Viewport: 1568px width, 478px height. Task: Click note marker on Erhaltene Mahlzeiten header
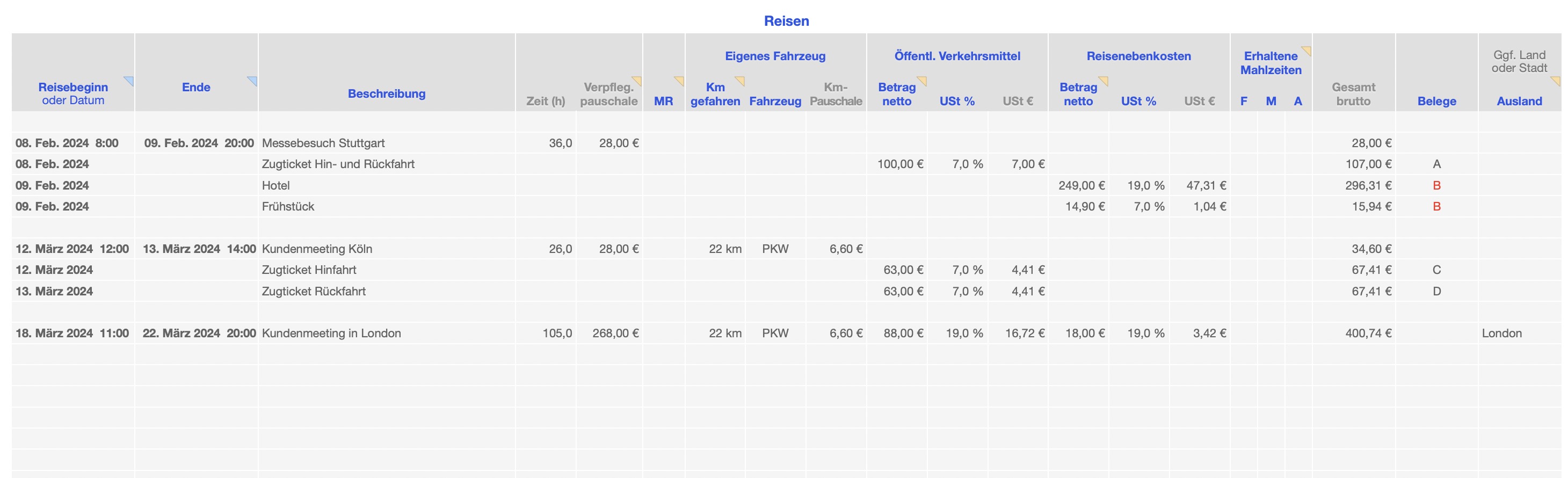(1307, 50)
